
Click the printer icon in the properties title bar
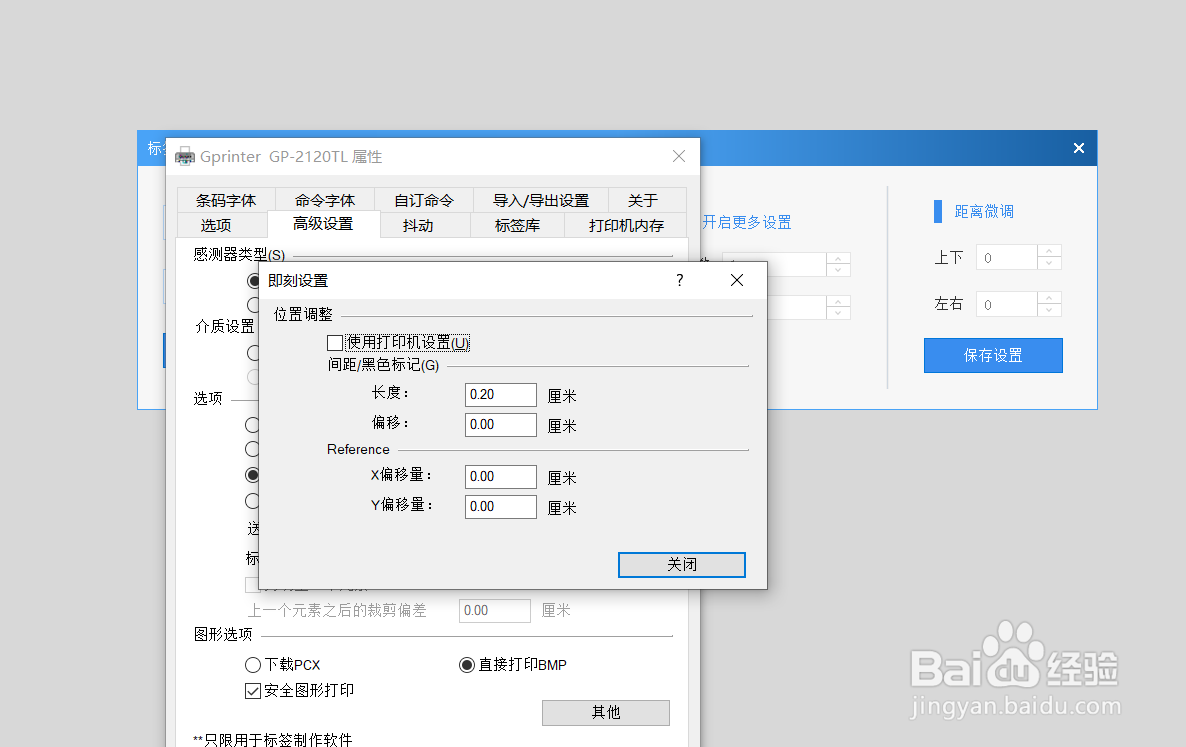pos(184,156)
